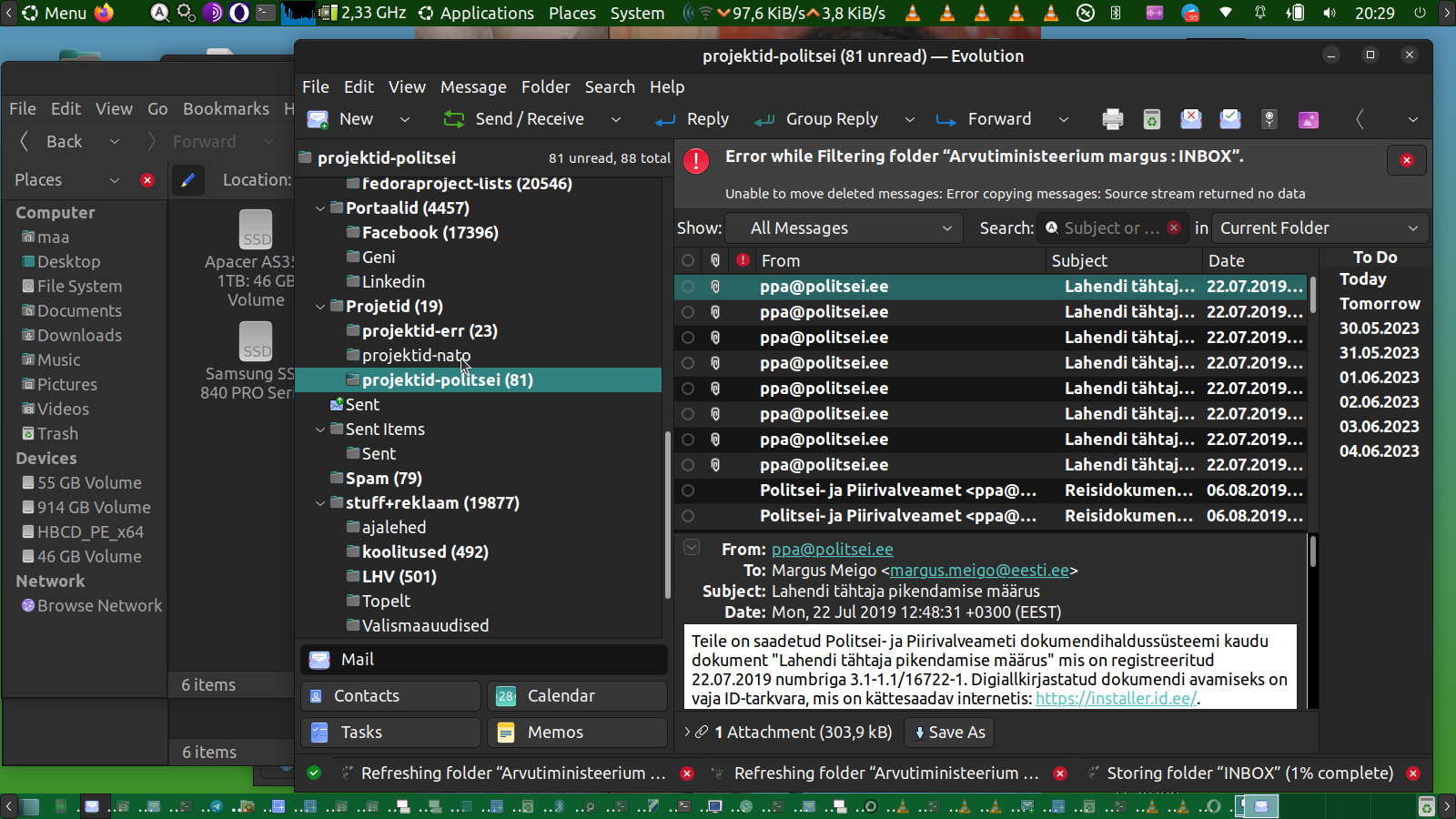Open the Message menu
1456x819 pixels.
[473, 87]
